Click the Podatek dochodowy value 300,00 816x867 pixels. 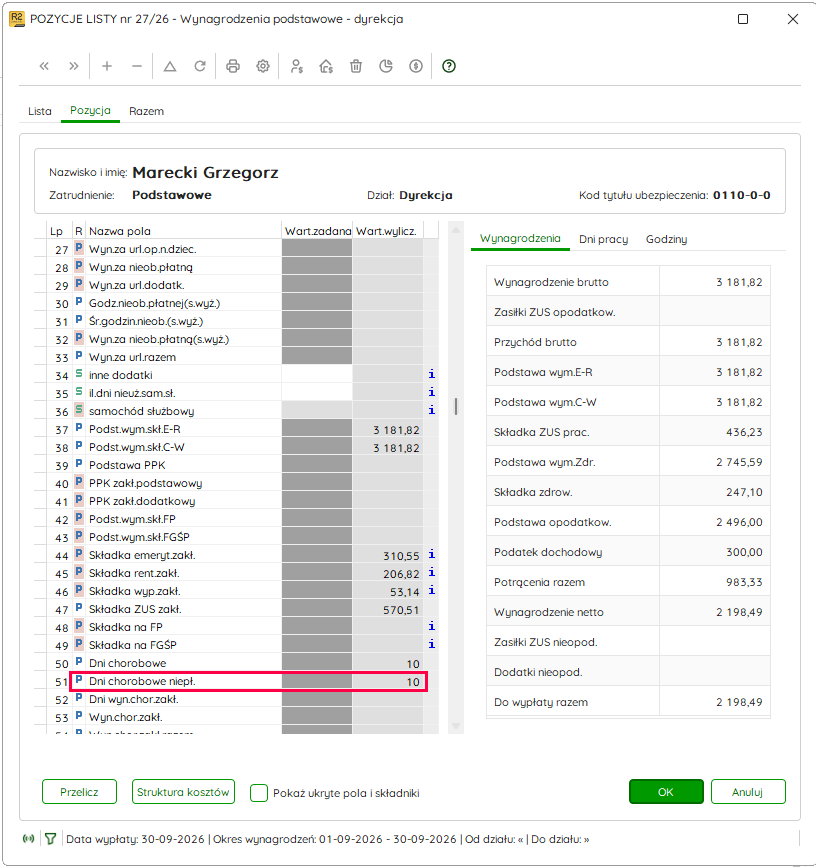pos(744,552)
